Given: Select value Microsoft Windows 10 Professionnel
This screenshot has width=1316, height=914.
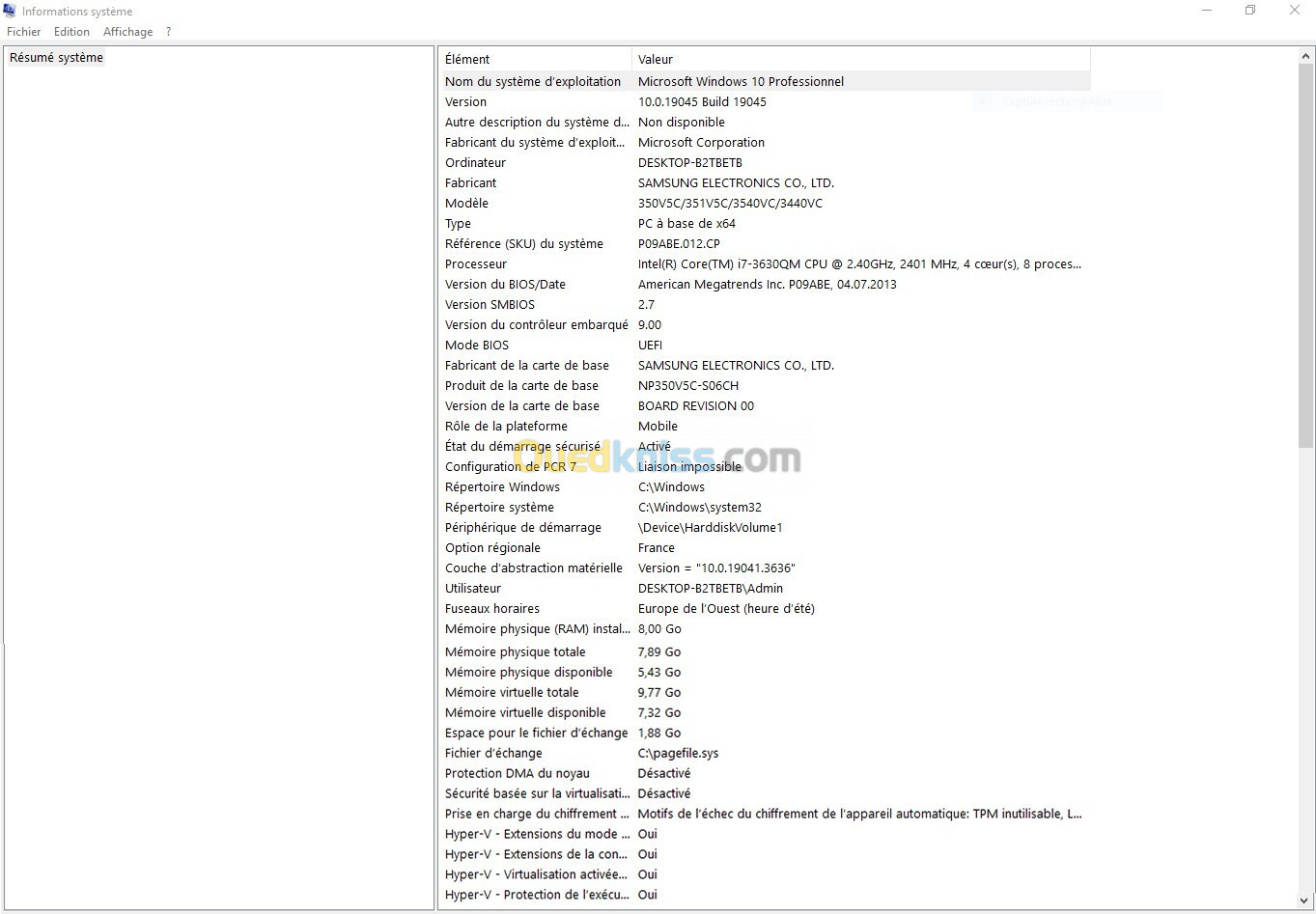Looking at the screenshot, I should pos(741,82).
